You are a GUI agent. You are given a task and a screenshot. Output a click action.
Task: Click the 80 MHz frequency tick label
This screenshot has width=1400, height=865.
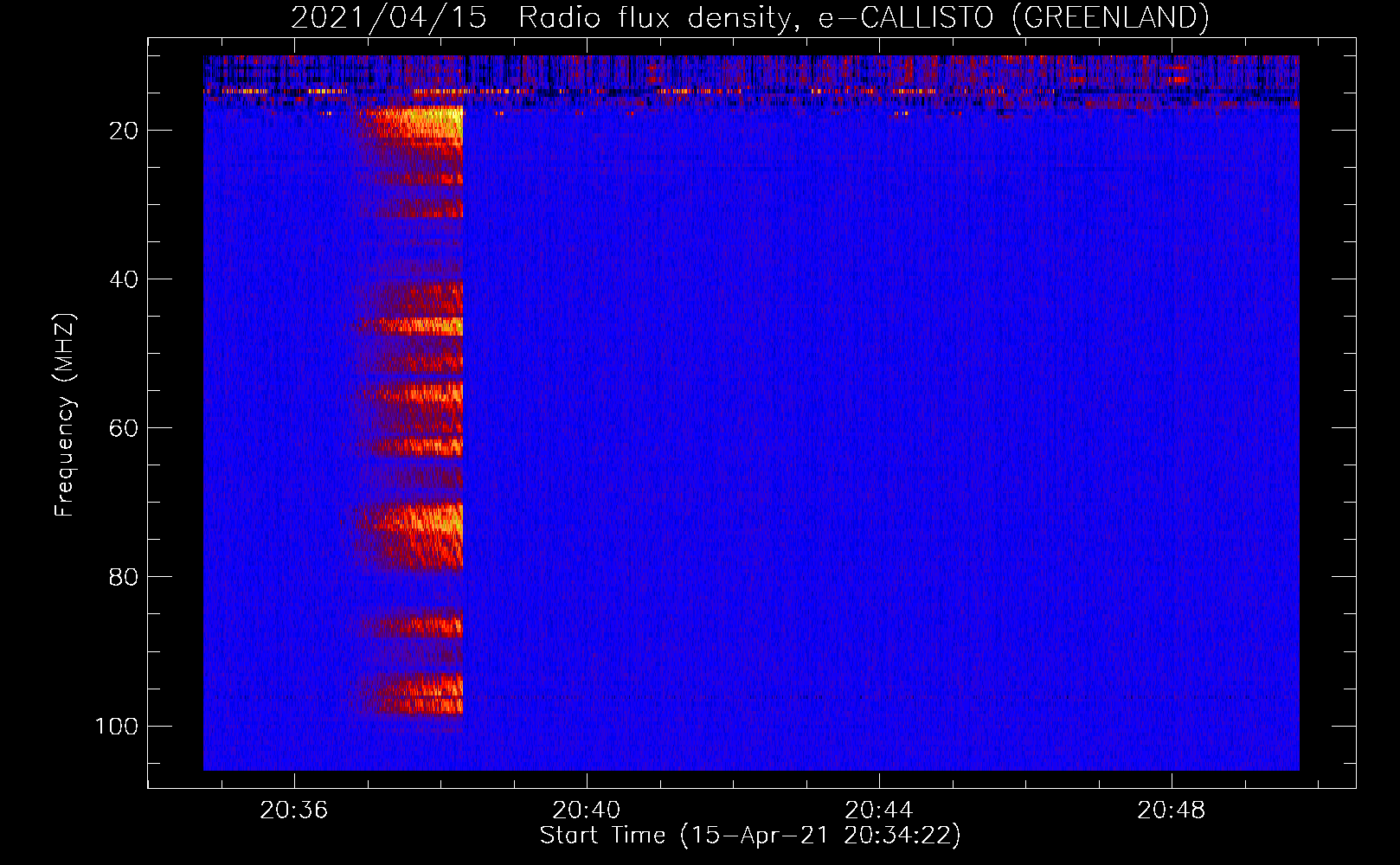124,577
